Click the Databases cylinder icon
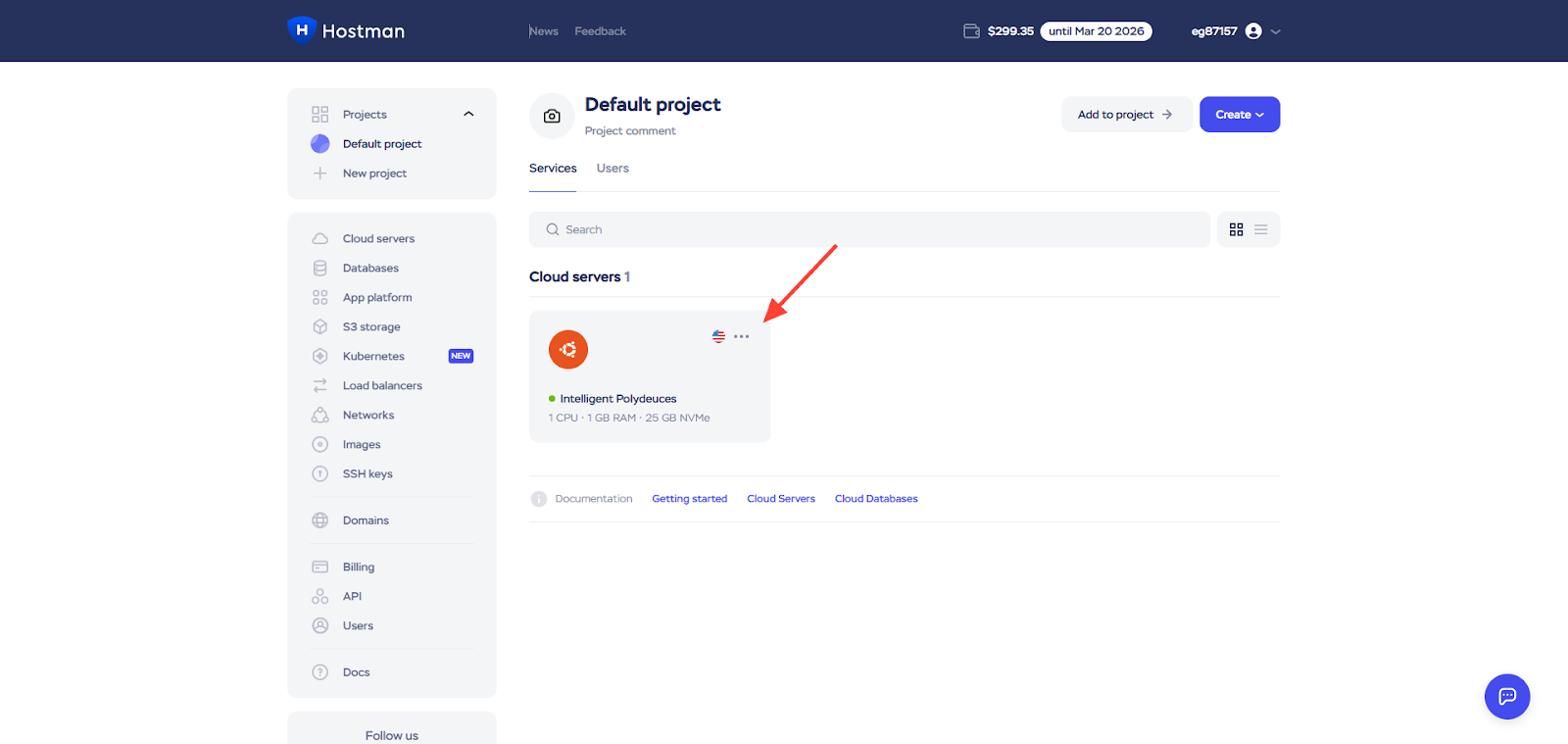The width and height of the screenshot is (1568, 744). click(319, 269)
